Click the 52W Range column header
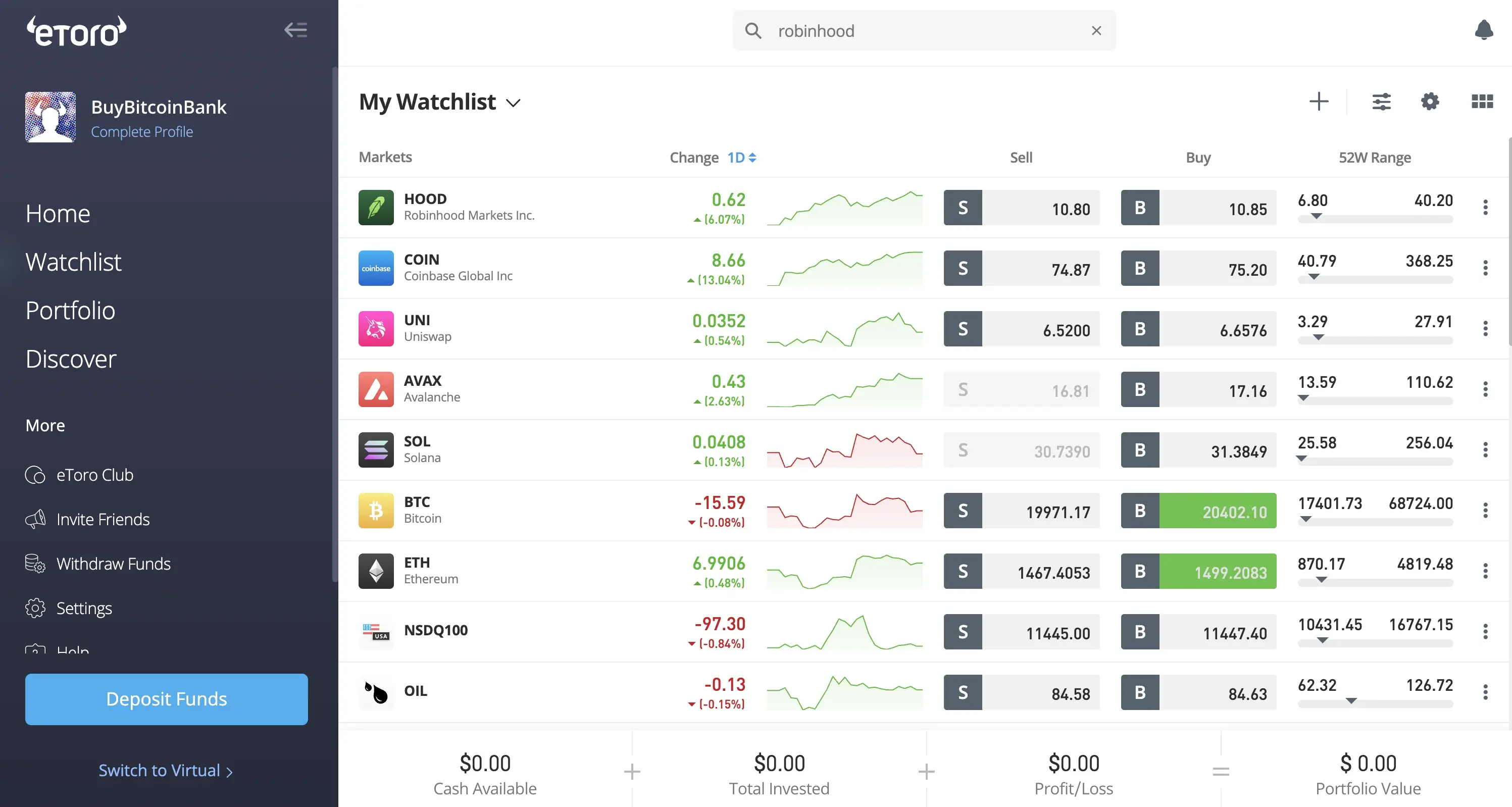This screenshot has height=807, width=1512. [1375, 157]
